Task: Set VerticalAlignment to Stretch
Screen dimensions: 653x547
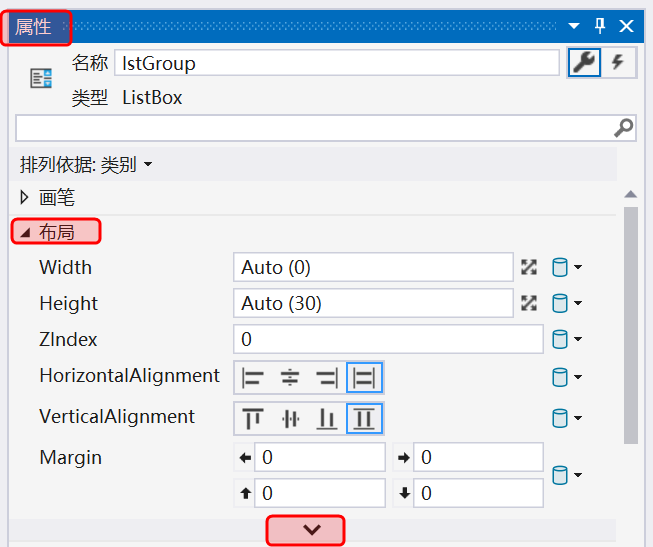Action: click(x=364, y=418)
